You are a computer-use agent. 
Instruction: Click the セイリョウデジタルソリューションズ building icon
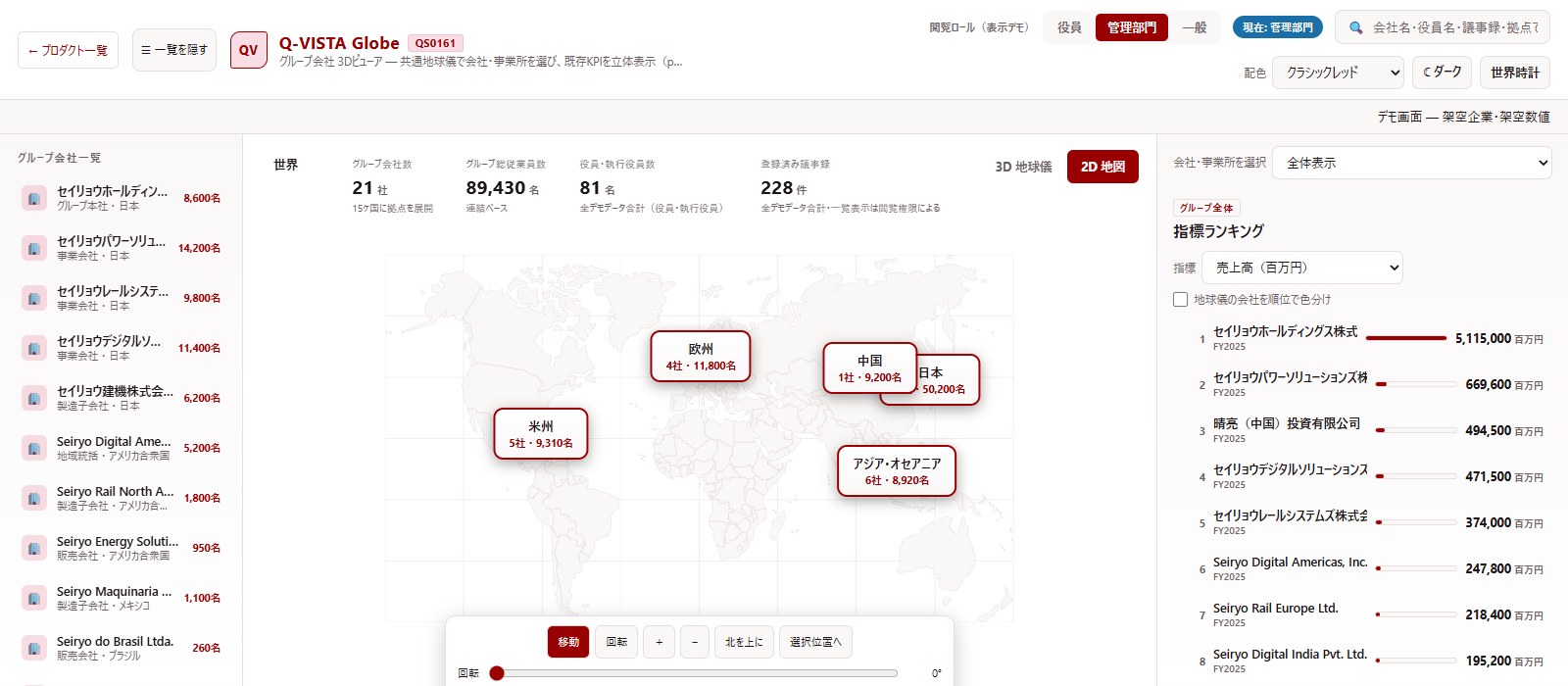tap(34, 348)
